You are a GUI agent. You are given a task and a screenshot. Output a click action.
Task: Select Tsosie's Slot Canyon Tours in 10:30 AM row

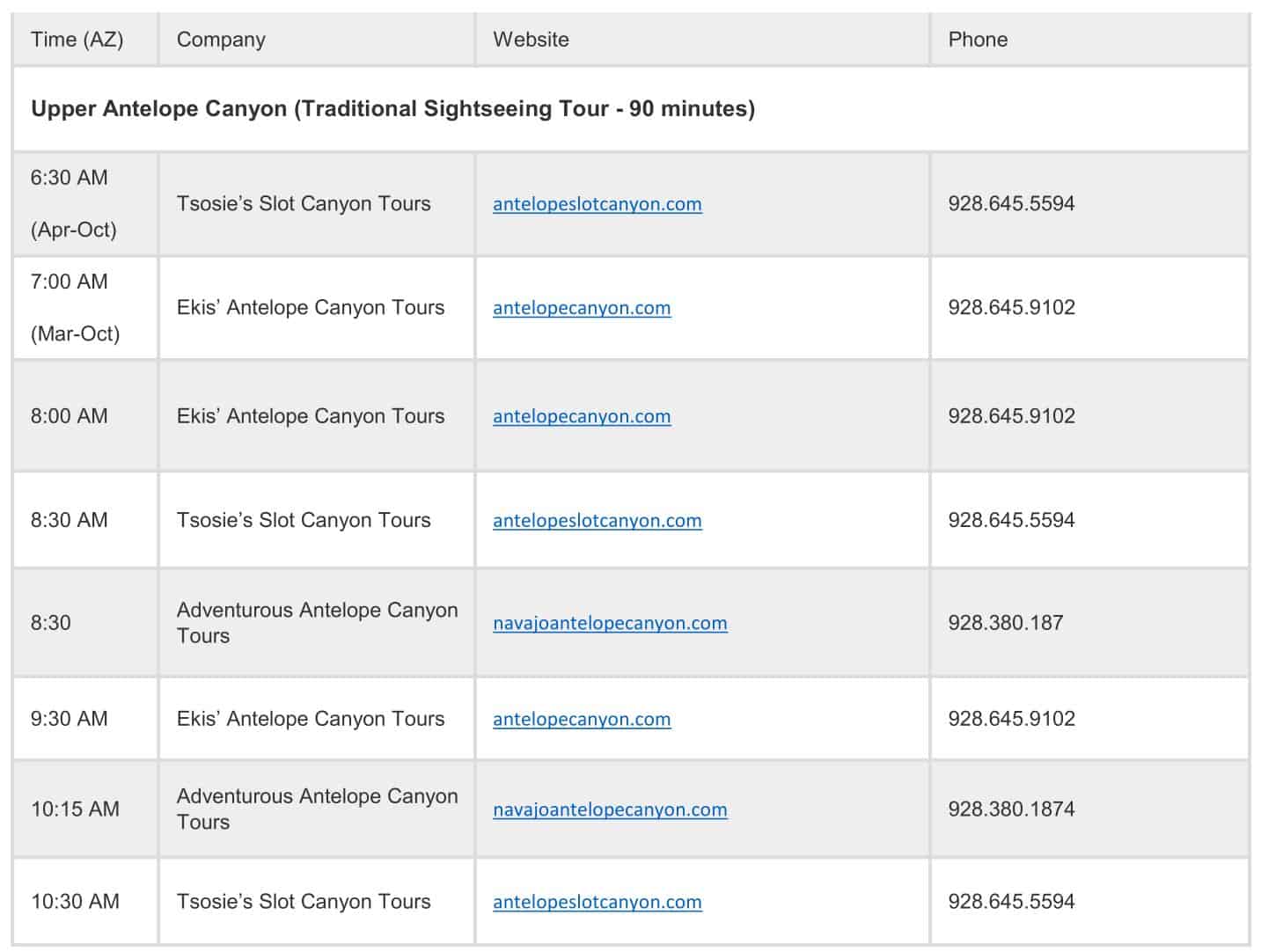pos(304,902)
